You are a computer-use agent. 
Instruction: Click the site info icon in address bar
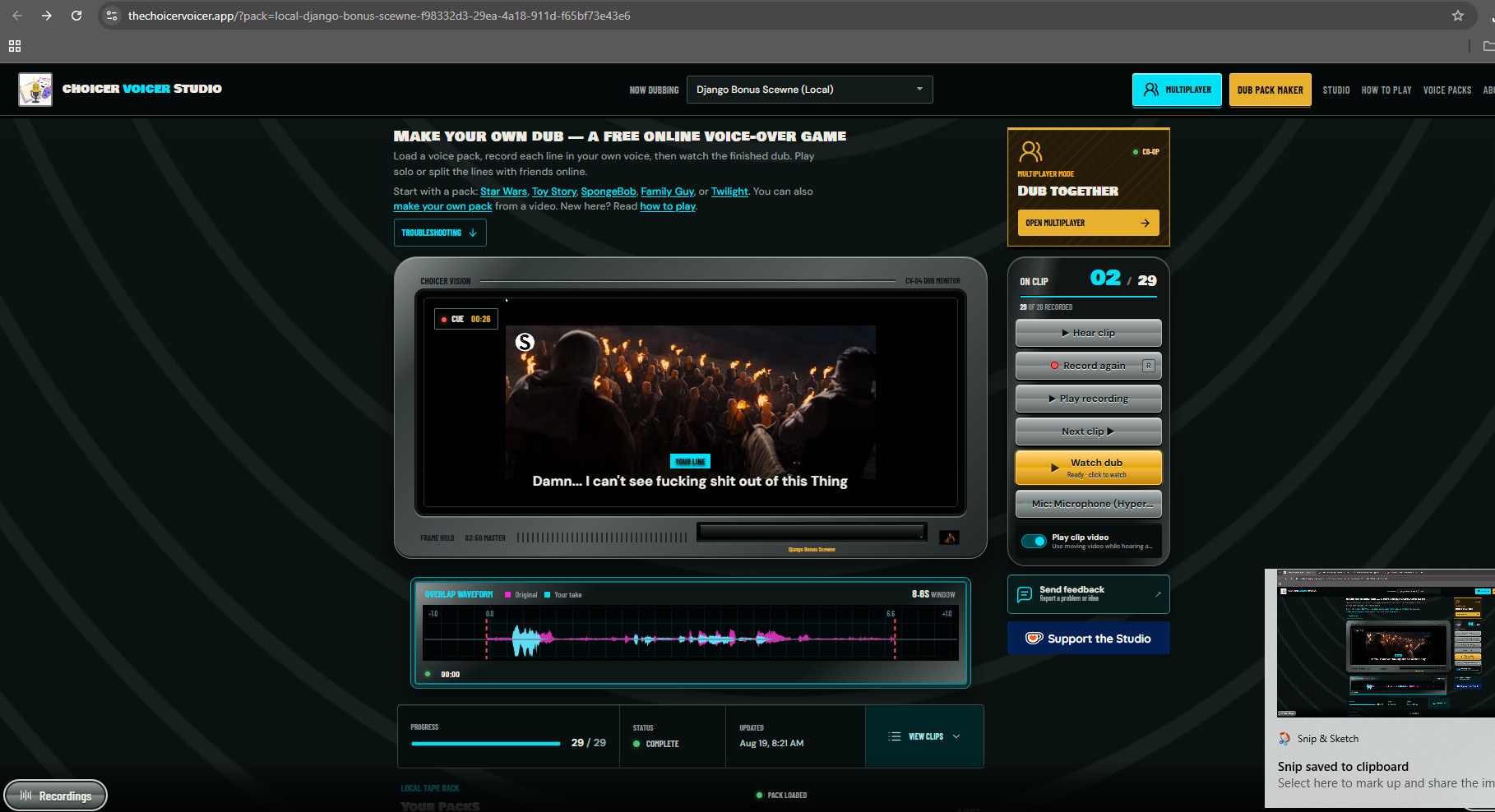112,16
